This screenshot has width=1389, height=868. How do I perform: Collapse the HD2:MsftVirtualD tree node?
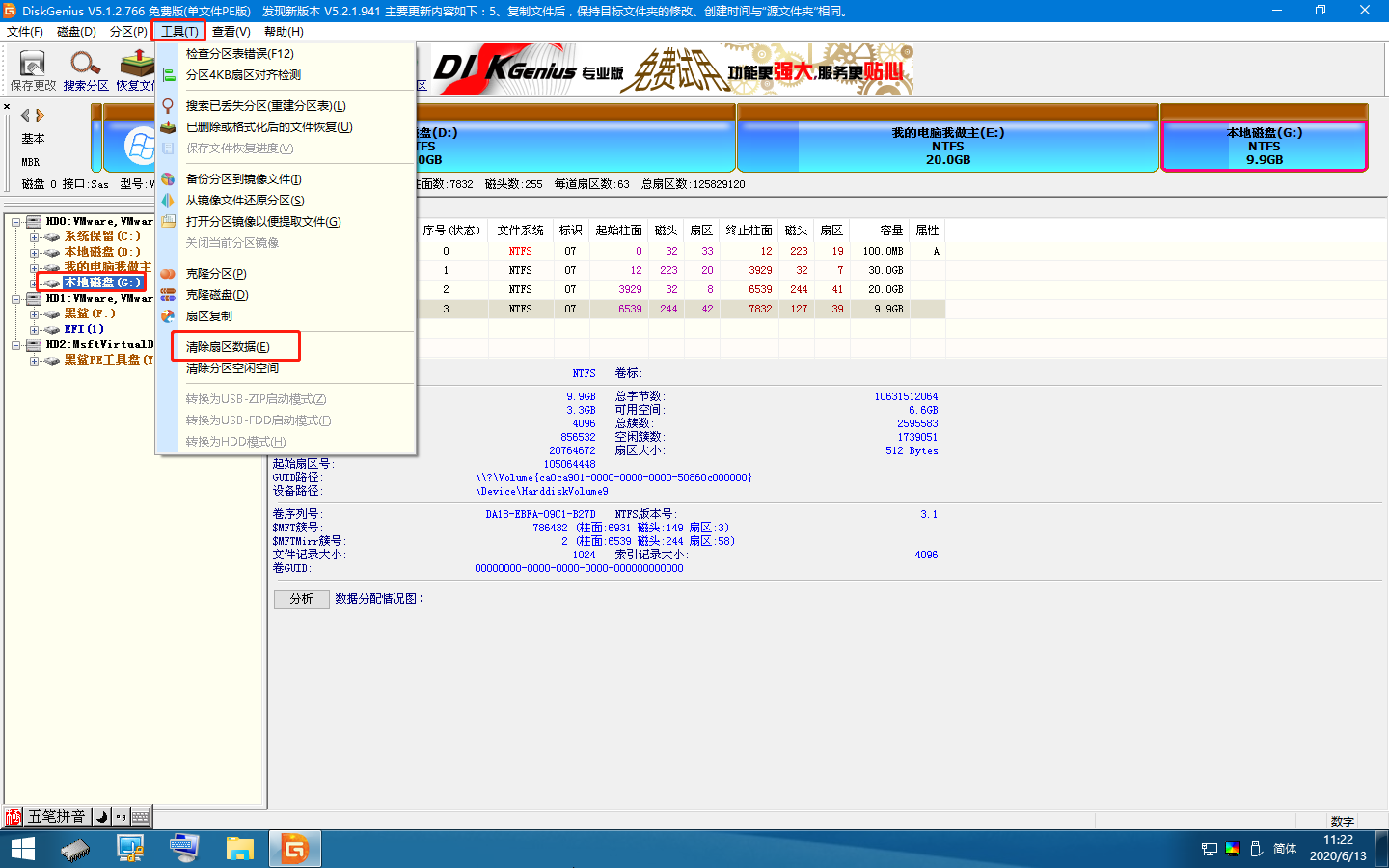coord(16,345)
